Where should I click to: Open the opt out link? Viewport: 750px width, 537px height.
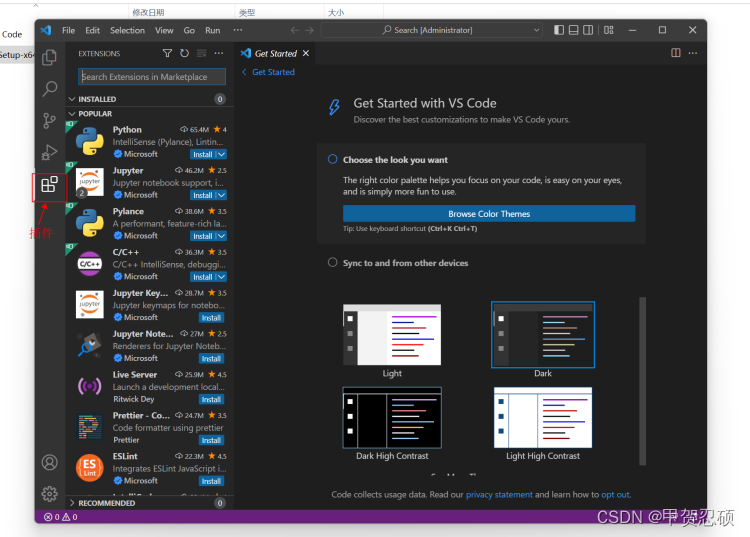coord(616,494)
